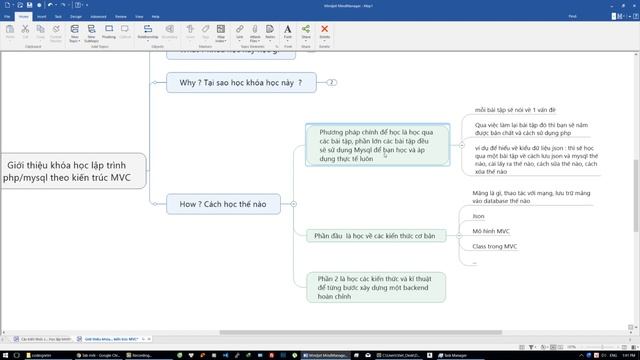Click the Paste icon in Clipboard group
Screen dimensions: 640x360
pos(10,29)
